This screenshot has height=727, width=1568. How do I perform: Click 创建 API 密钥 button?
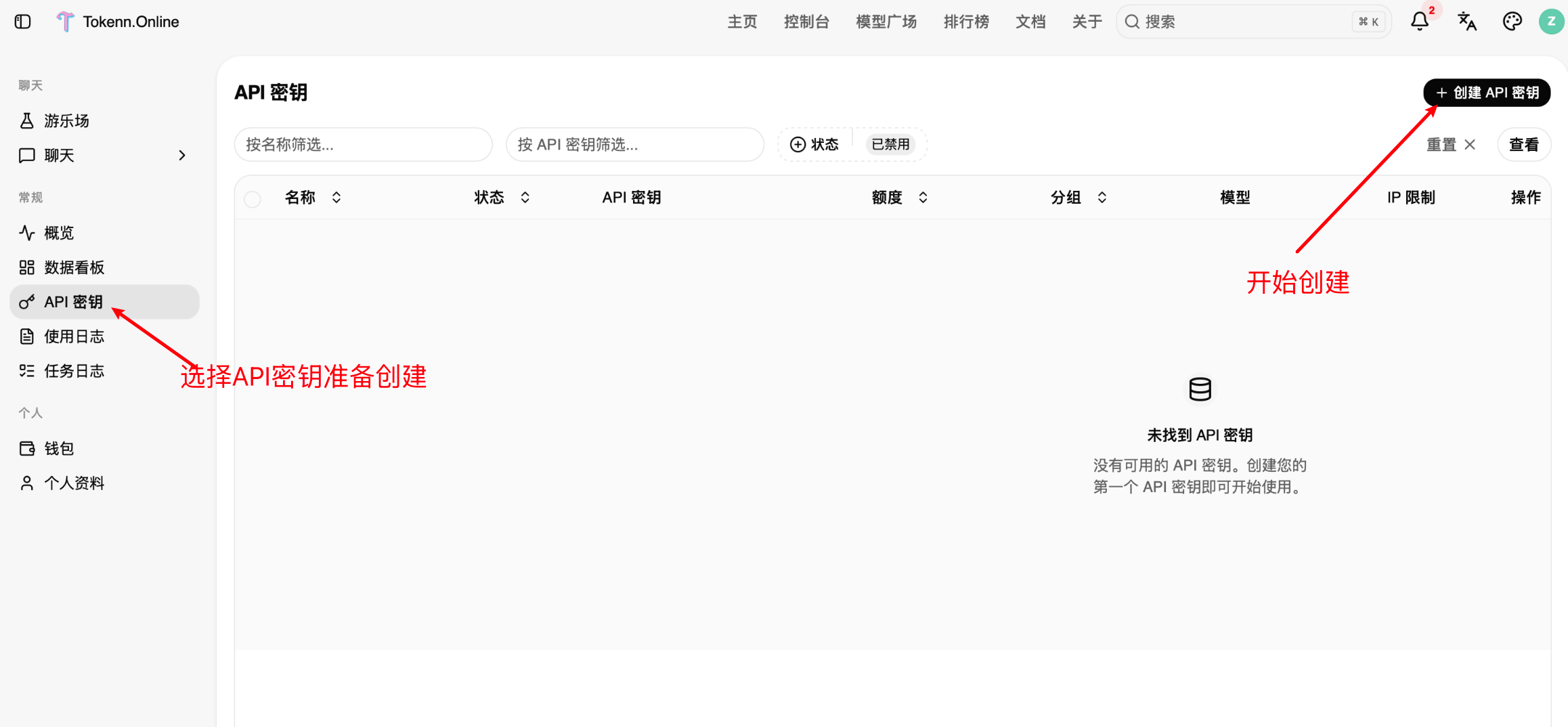tap(1487, 93)
